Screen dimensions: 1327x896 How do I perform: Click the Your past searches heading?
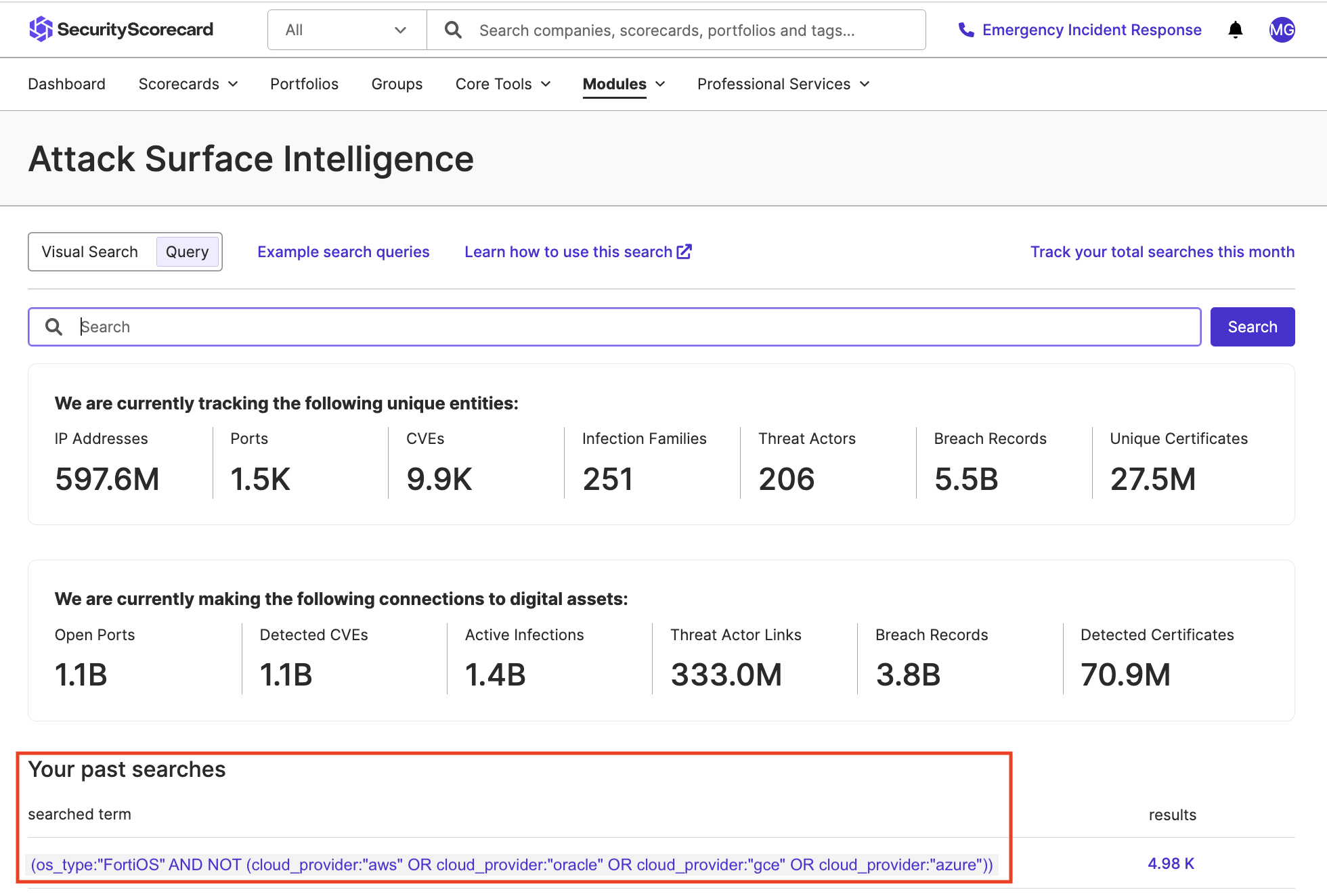point(127,769)
